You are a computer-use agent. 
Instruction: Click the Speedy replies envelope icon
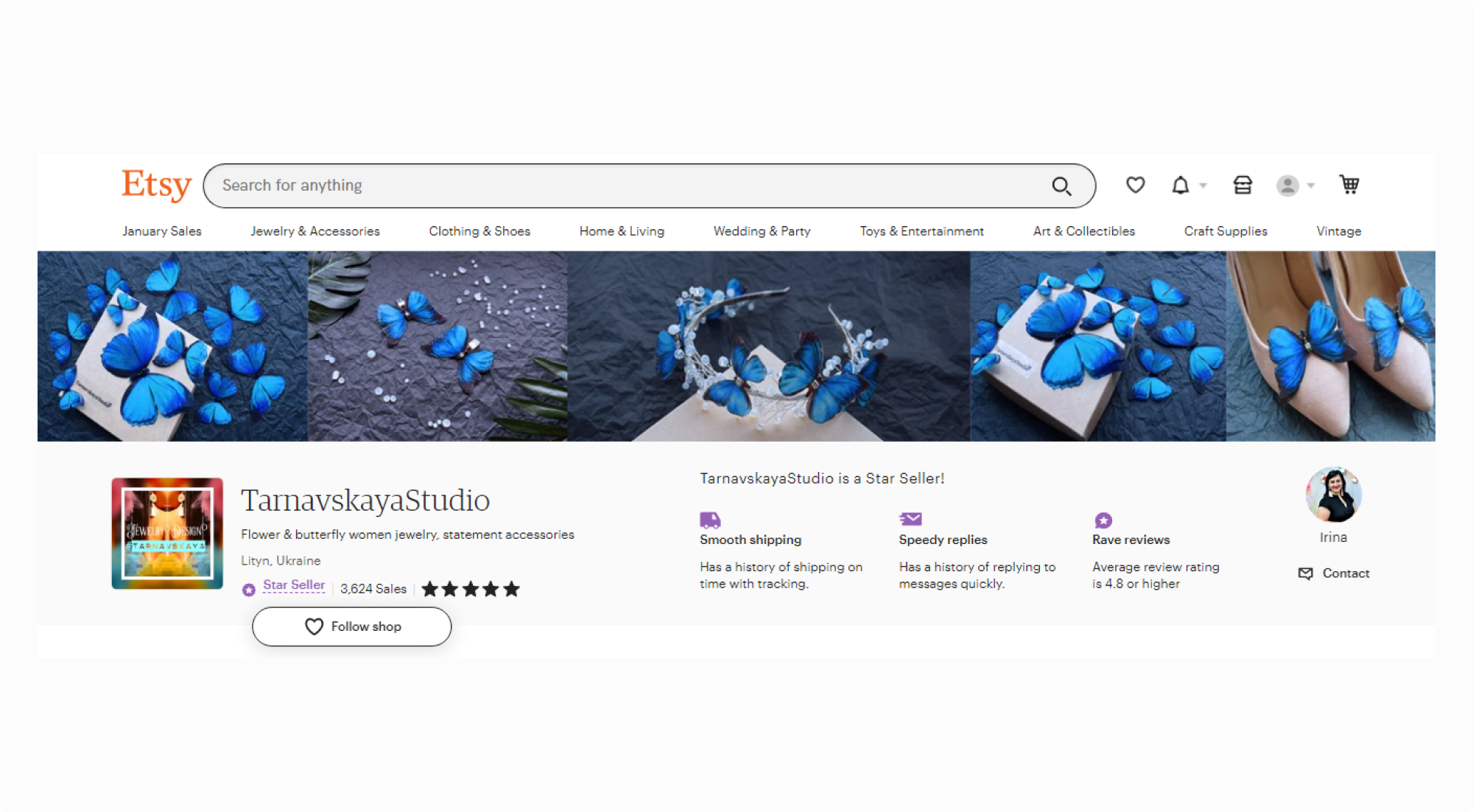tap(910, 519)
